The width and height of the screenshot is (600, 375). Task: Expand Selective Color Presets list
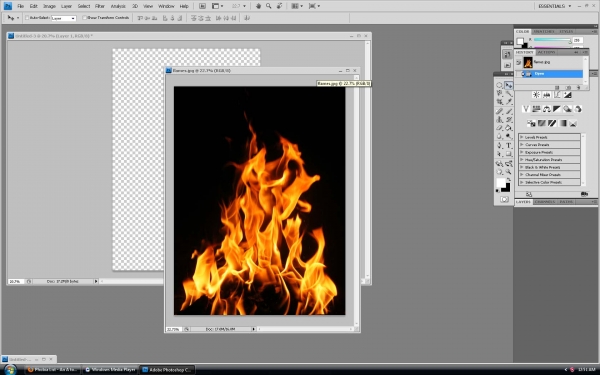coord(522,182)
